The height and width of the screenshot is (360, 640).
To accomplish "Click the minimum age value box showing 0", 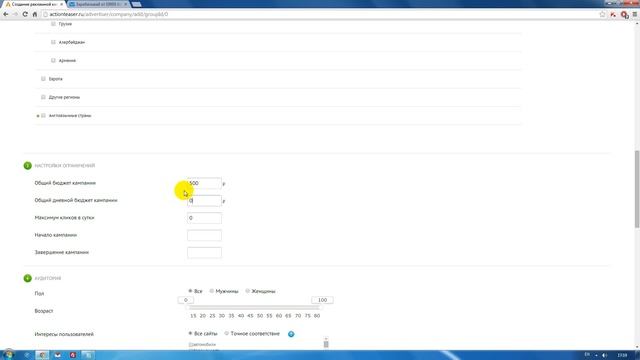I will point(186,300).
